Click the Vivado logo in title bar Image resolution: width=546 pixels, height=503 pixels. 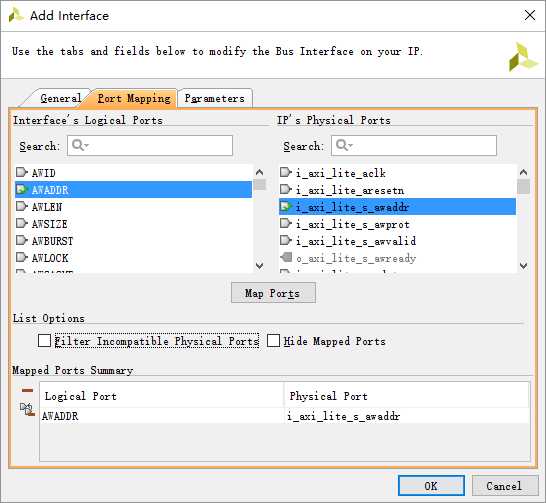pyautogui.click(x=16, y=15)
